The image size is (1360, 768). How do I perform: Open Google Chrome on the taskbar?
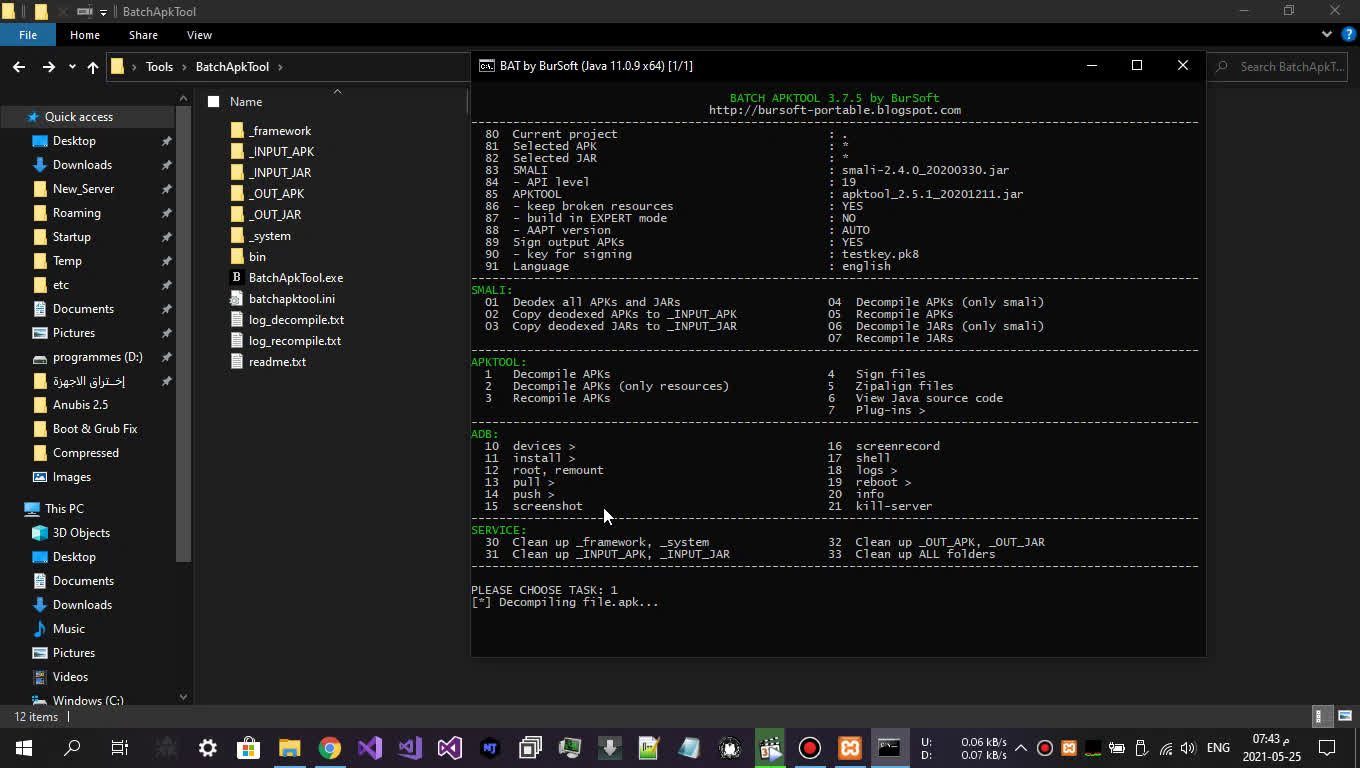[330, 748]
